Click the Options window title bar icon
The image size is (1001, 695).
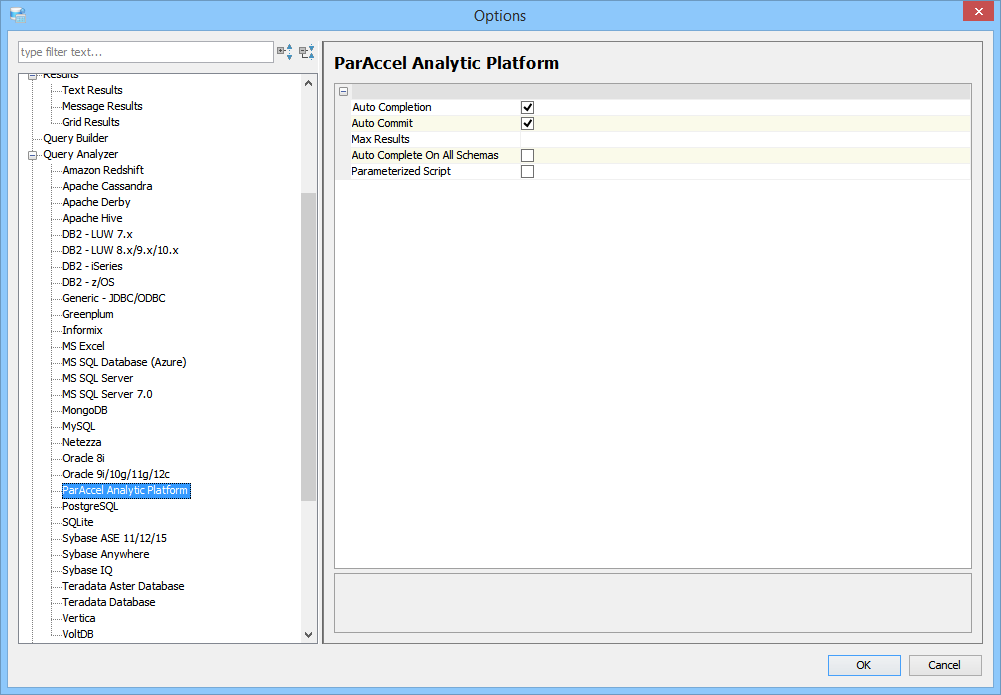17,15
